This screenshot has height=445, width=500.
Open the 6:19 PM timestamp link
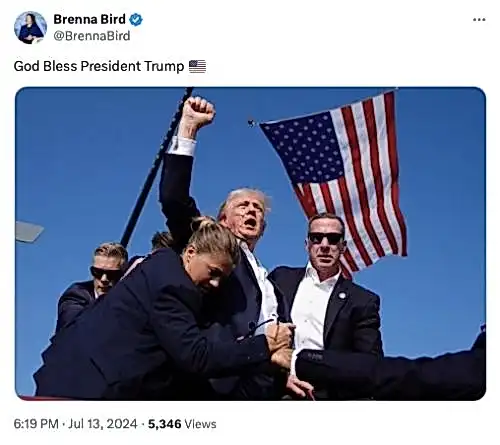[36, 424]
